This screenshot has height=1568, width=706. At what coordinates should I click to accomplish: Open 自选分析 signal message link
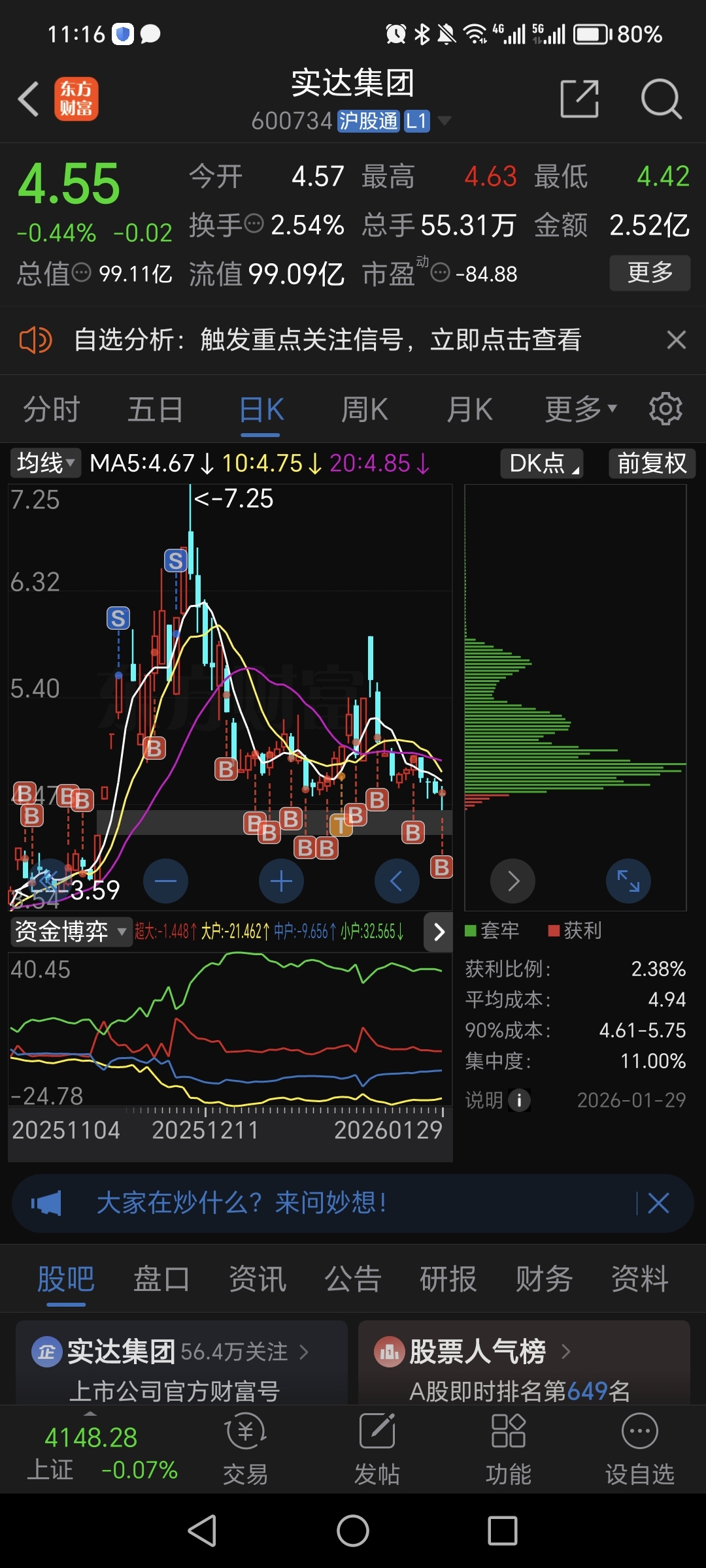coord(328,340)
